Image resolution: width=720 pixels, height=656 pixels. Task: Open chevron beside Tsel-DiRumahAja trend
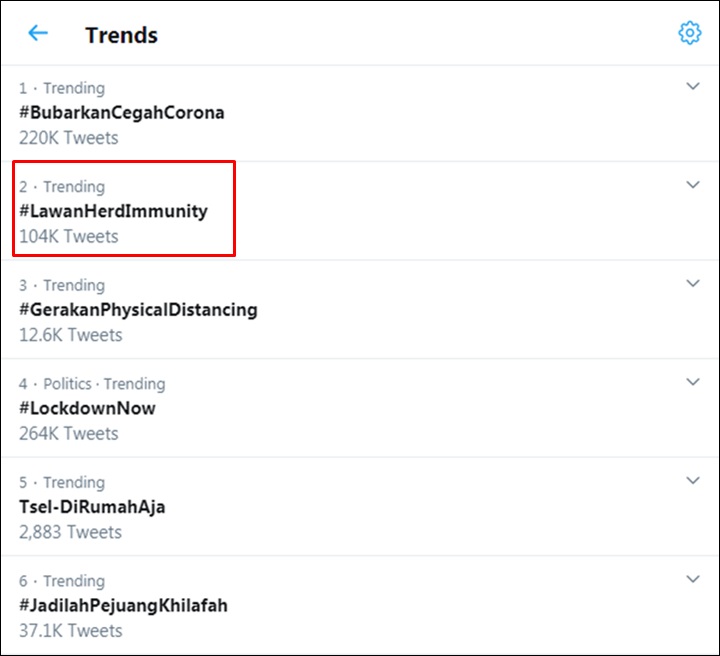[692, 481]
